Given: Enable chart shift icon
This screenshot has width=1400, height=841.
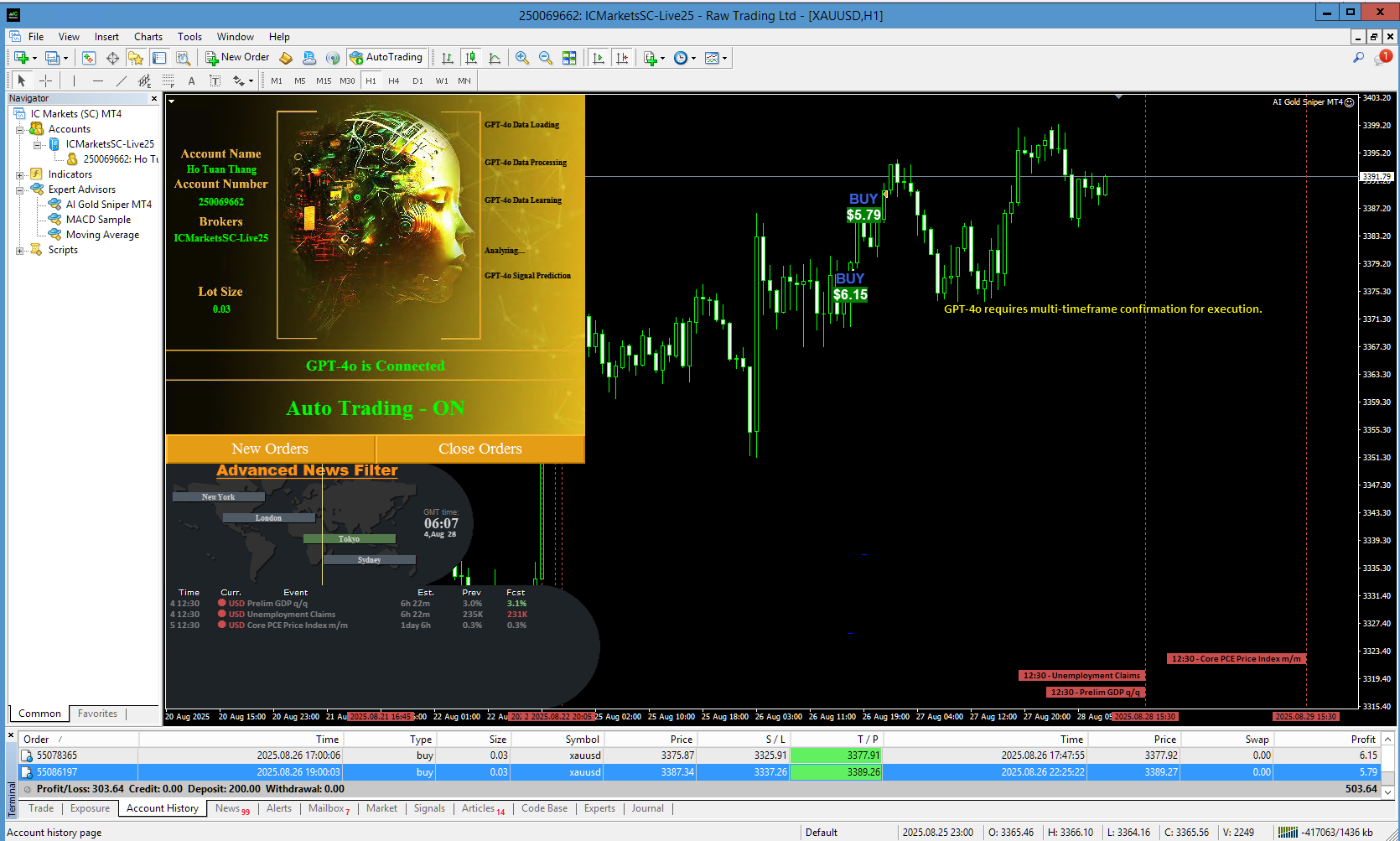Looking at the screenshot, I should [x=621, y=58].
